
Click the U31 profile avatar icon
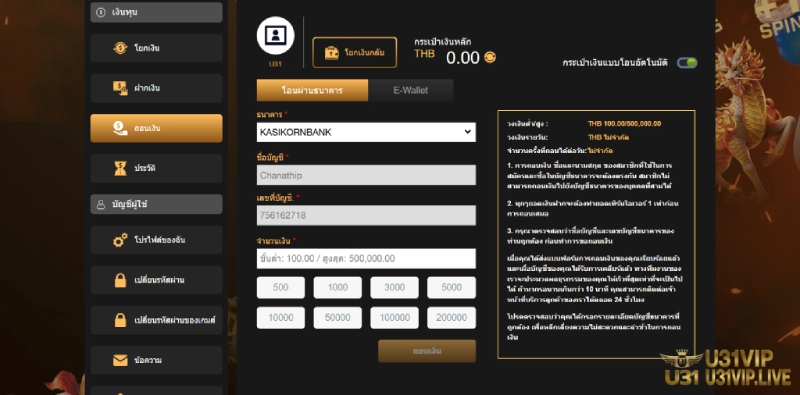(276, 36)
